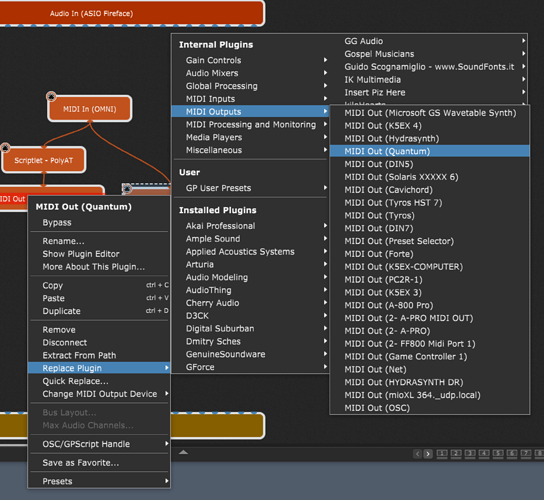The height and width of the screenshot is (500, 544).
Task: Click the corner icon on MIDI In (OMNI) block
Action: tap(51, 96)
